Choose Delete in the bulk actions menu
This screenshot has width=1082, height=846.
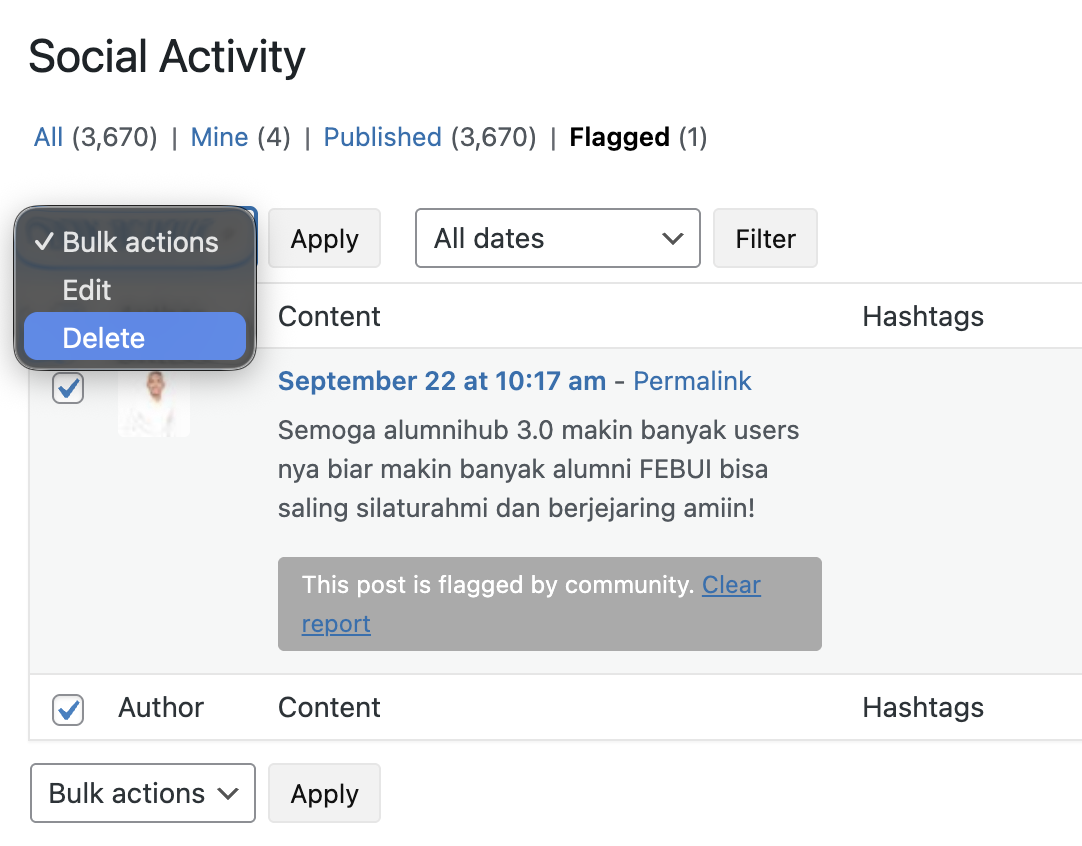104,338
